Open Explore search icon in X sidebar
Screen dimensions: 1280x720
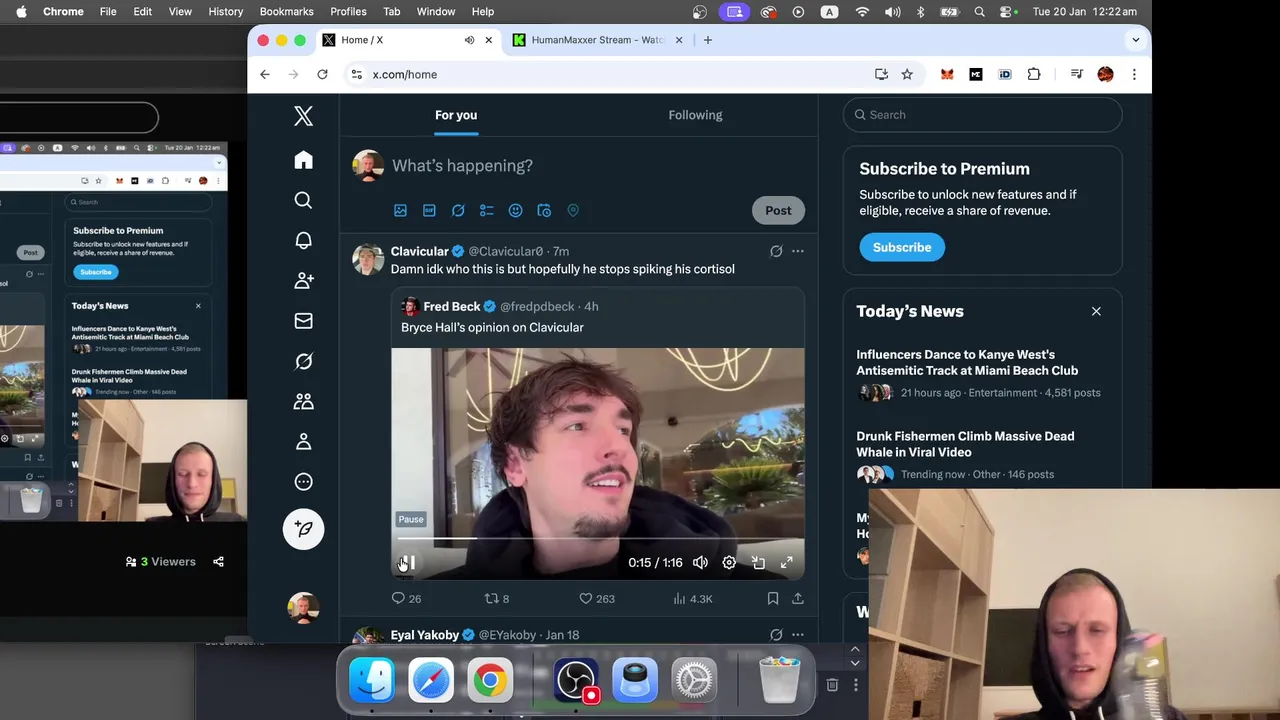(x=303, y=200)
